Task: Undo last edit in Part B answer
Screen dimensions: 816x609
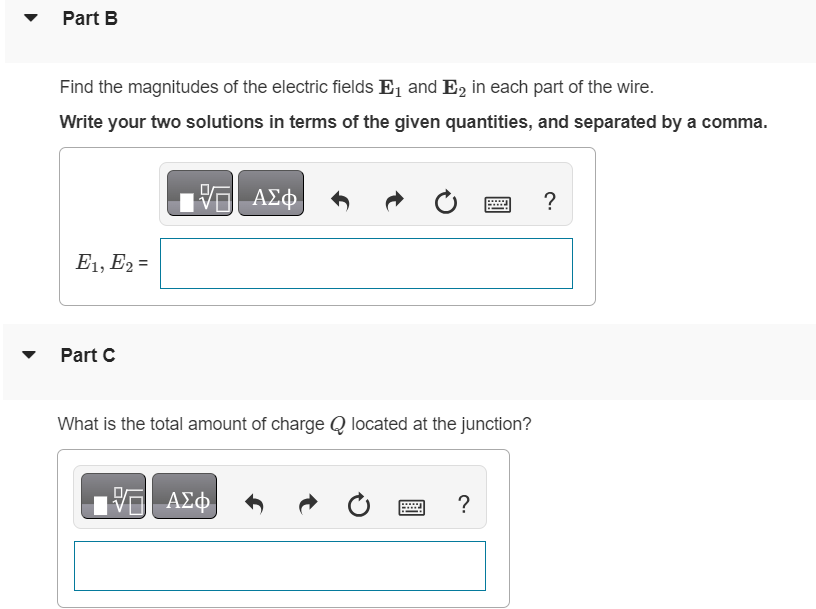Action: (x=340, y=201)
